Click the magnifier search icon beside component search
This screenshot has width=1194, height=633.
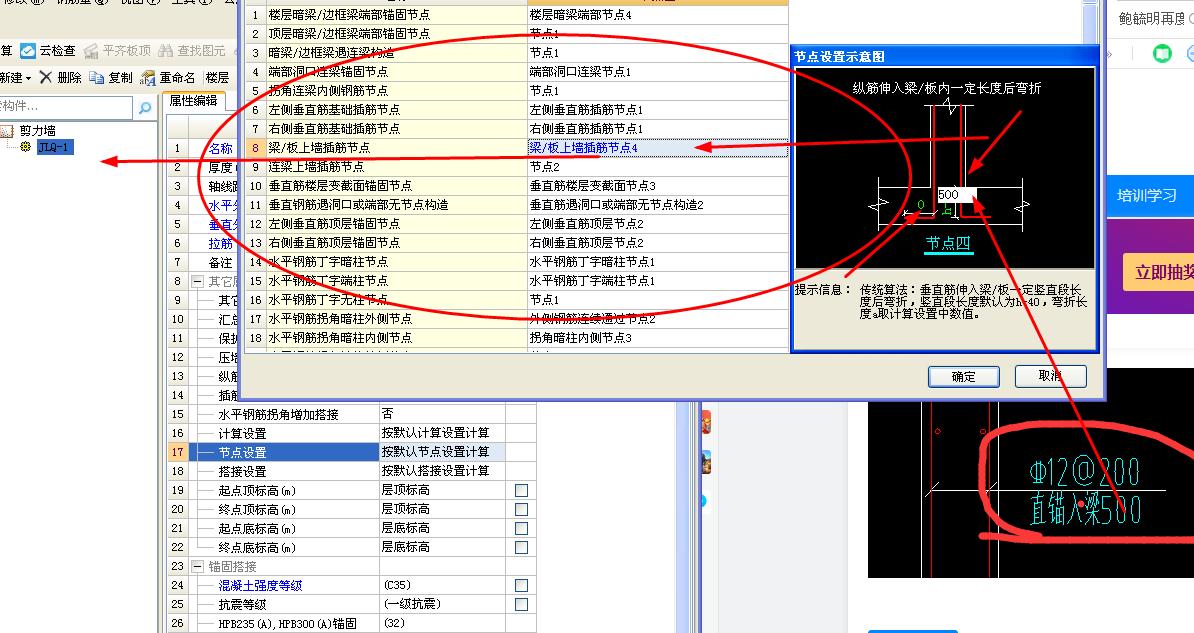point(144,107)
